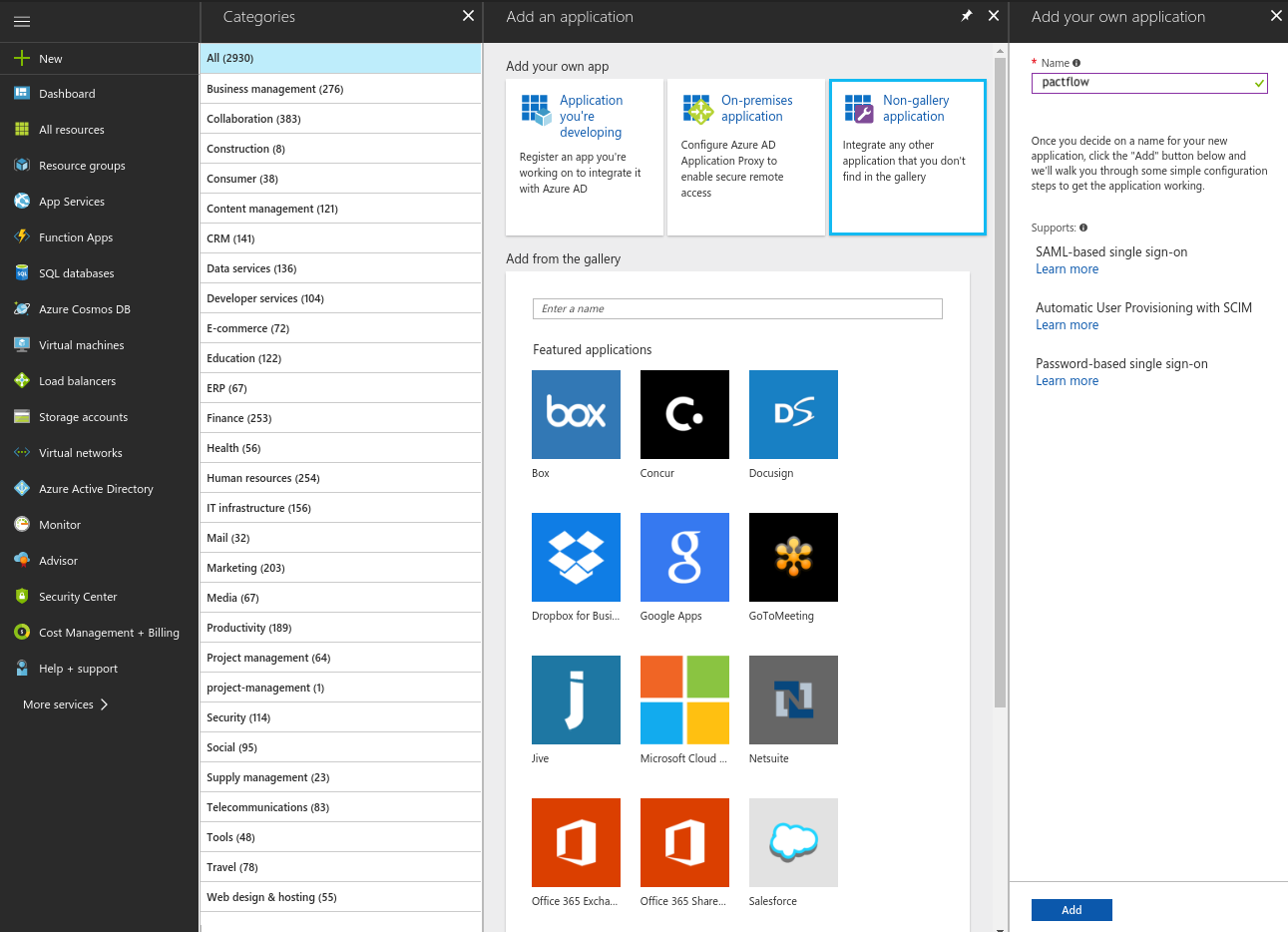The width and height of the screenshot is (1288, 932).
Task: Select Azure Cosmos DB icon
Action: point(22,308)
